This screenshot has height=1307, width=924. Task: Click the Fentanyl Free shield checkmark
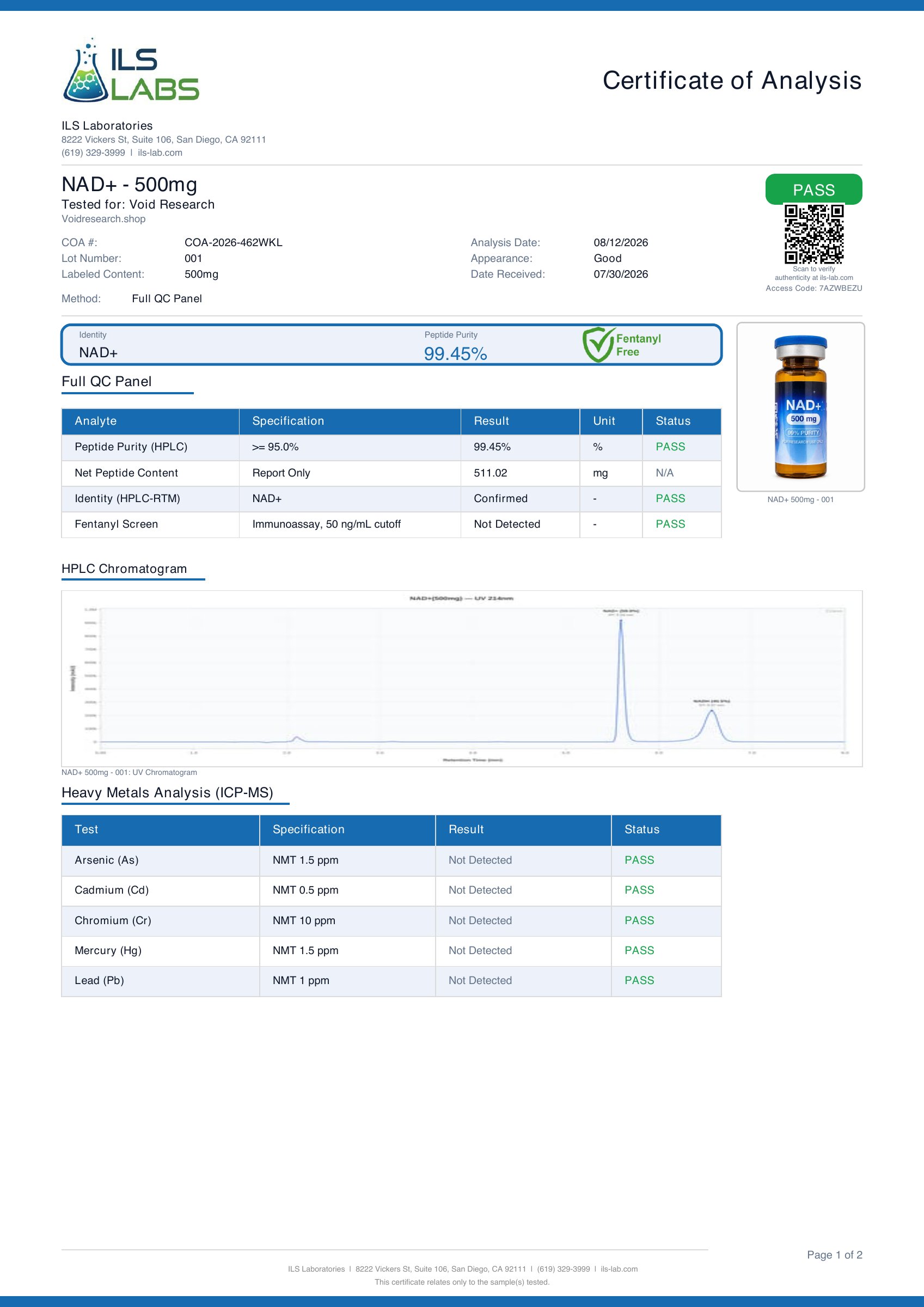(598, 344)
